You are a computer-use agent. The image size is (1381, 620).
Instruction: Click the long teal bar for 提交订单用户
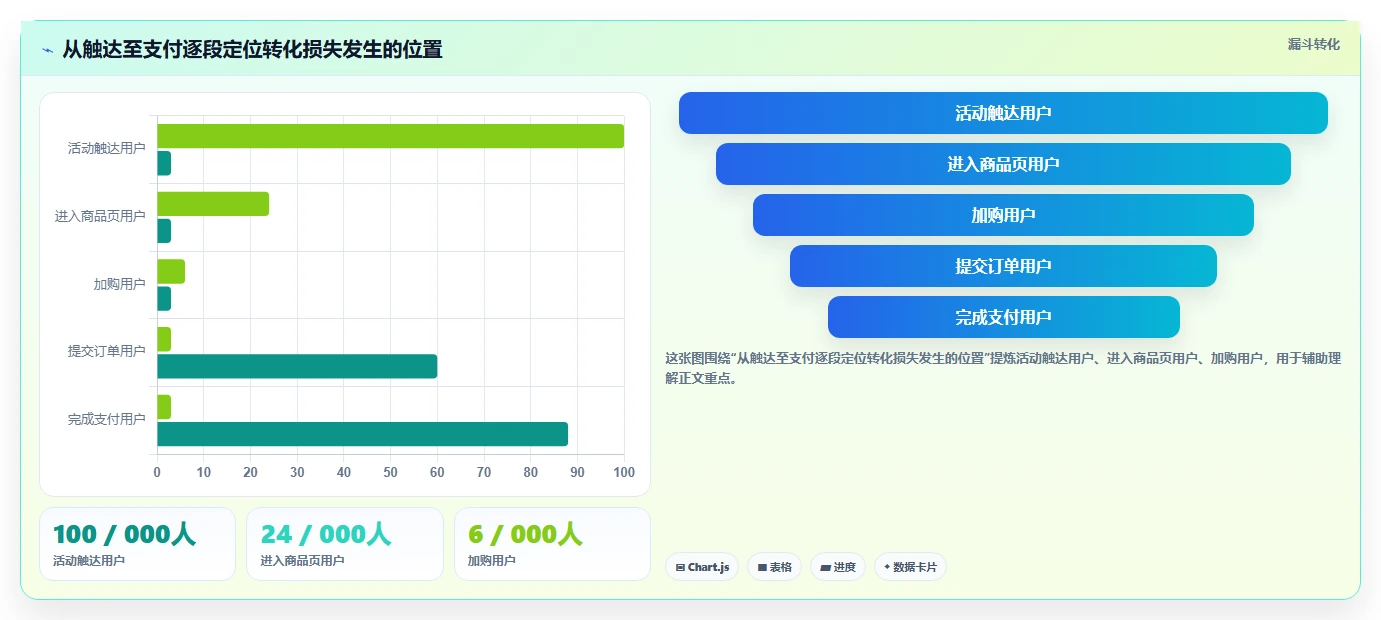tap(297, 366)
